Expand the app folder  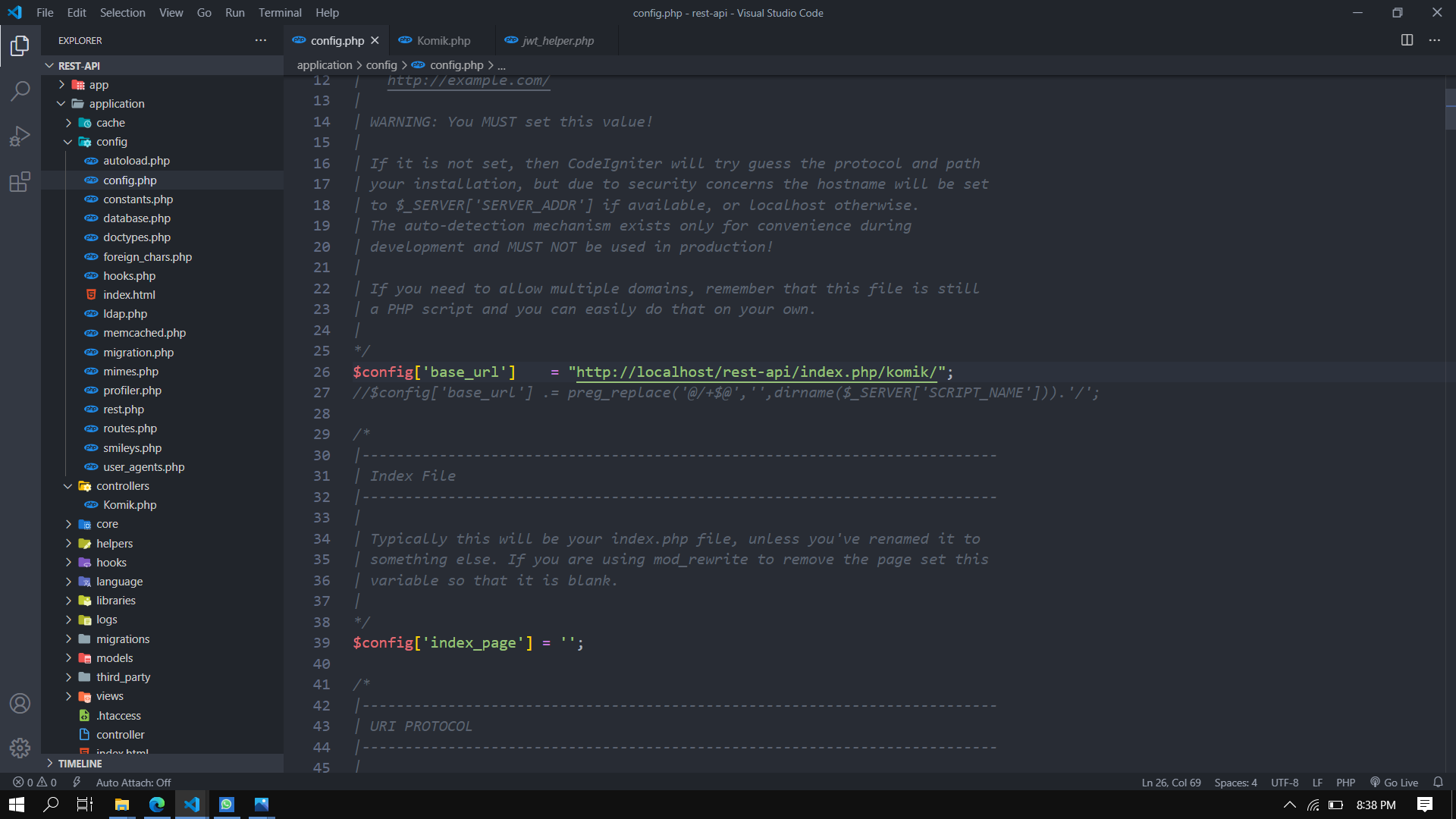tap(162, 85)
